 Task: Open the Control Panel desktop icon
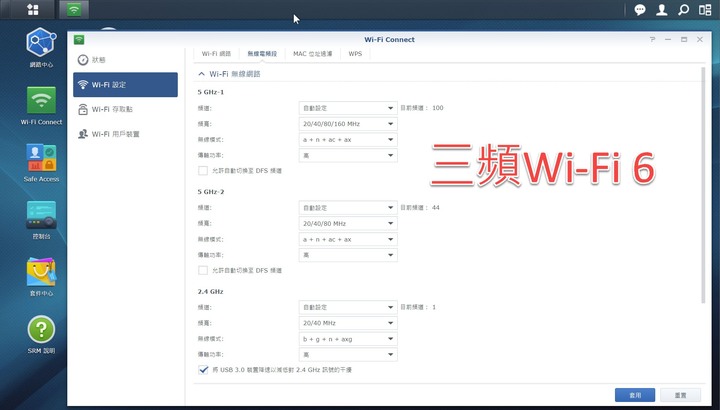(41, 220)
